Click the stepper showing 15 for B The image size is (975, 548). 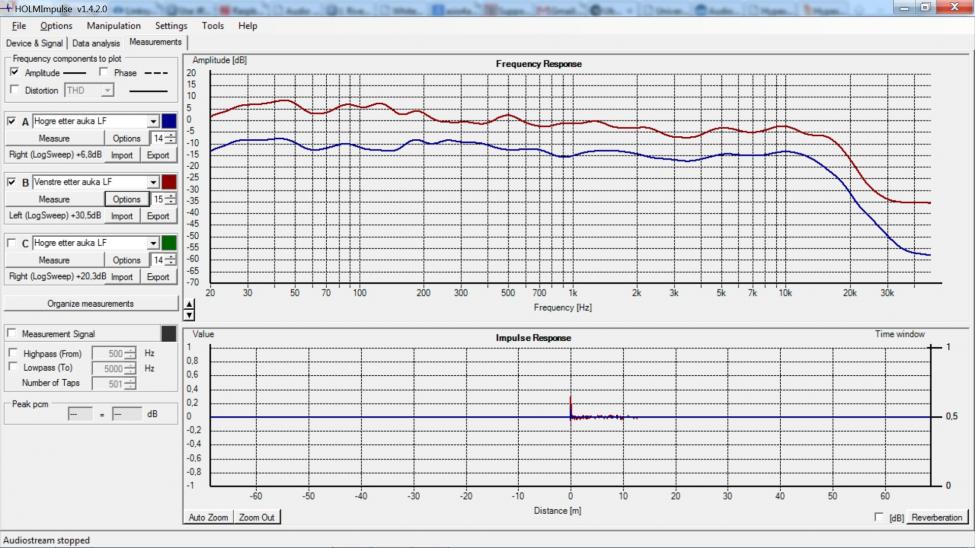coord(164,199)
